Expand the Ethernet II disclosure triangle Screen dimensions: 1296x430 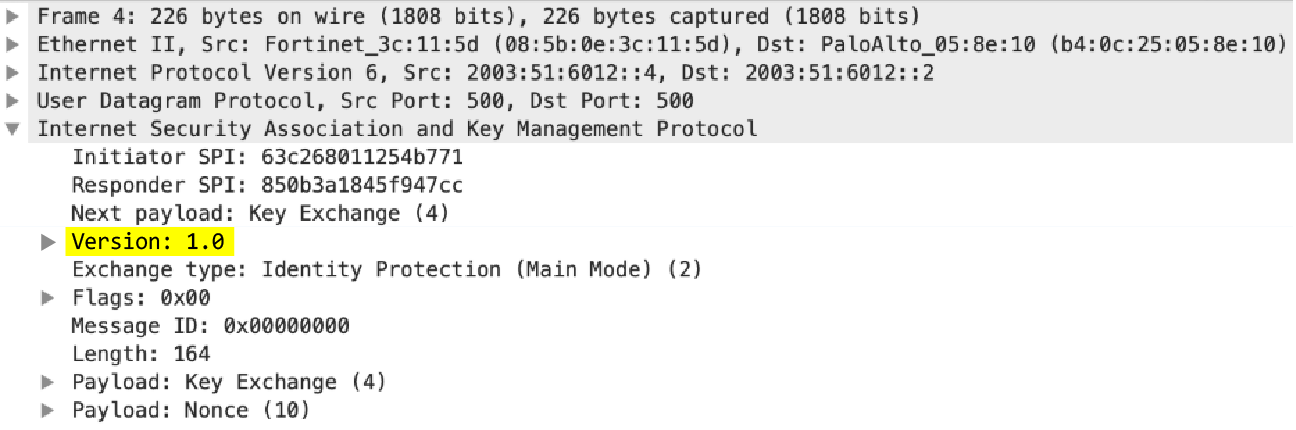pos(12,45)
